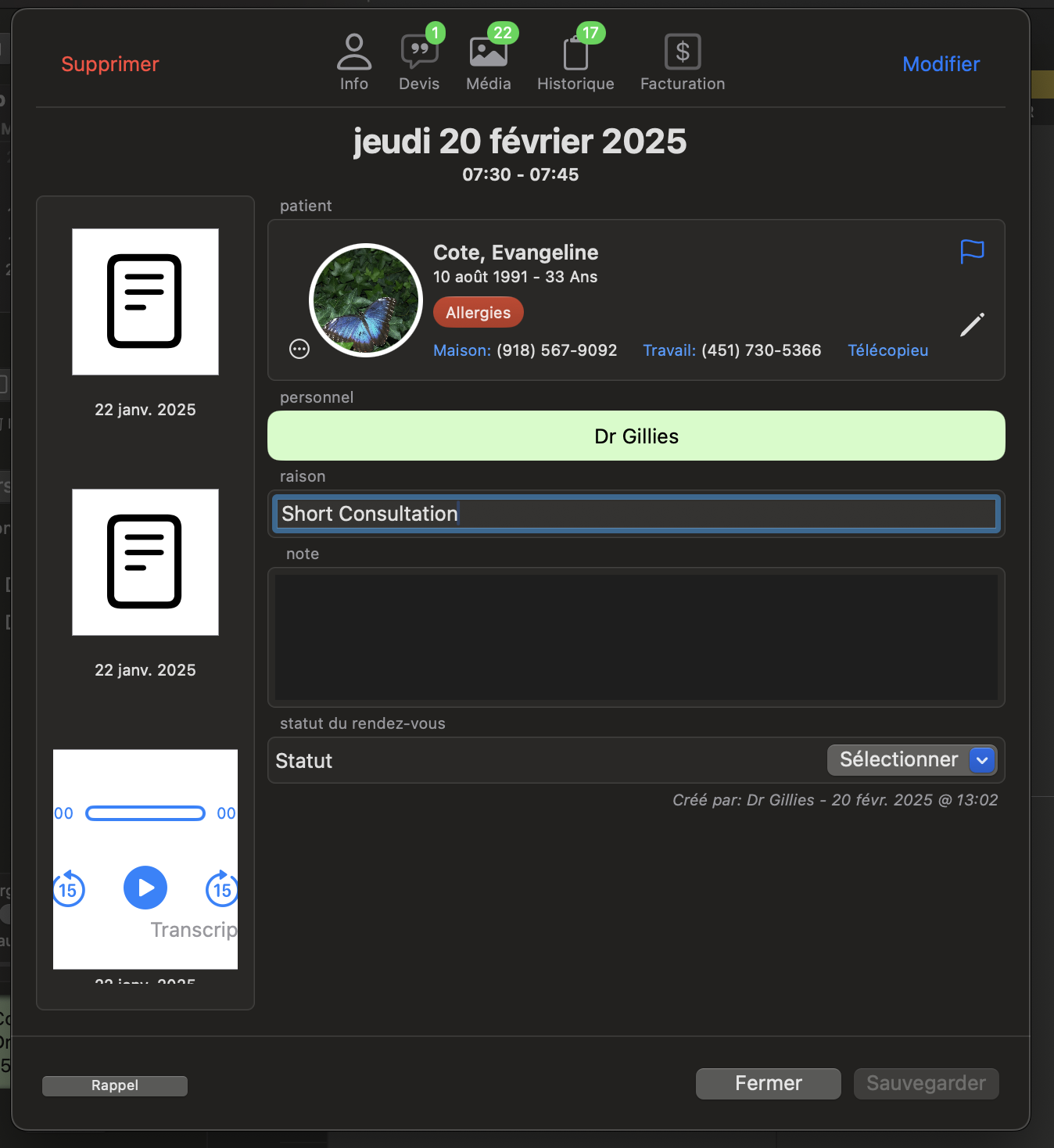Click the Télécopieu link

tap(887, 350)
